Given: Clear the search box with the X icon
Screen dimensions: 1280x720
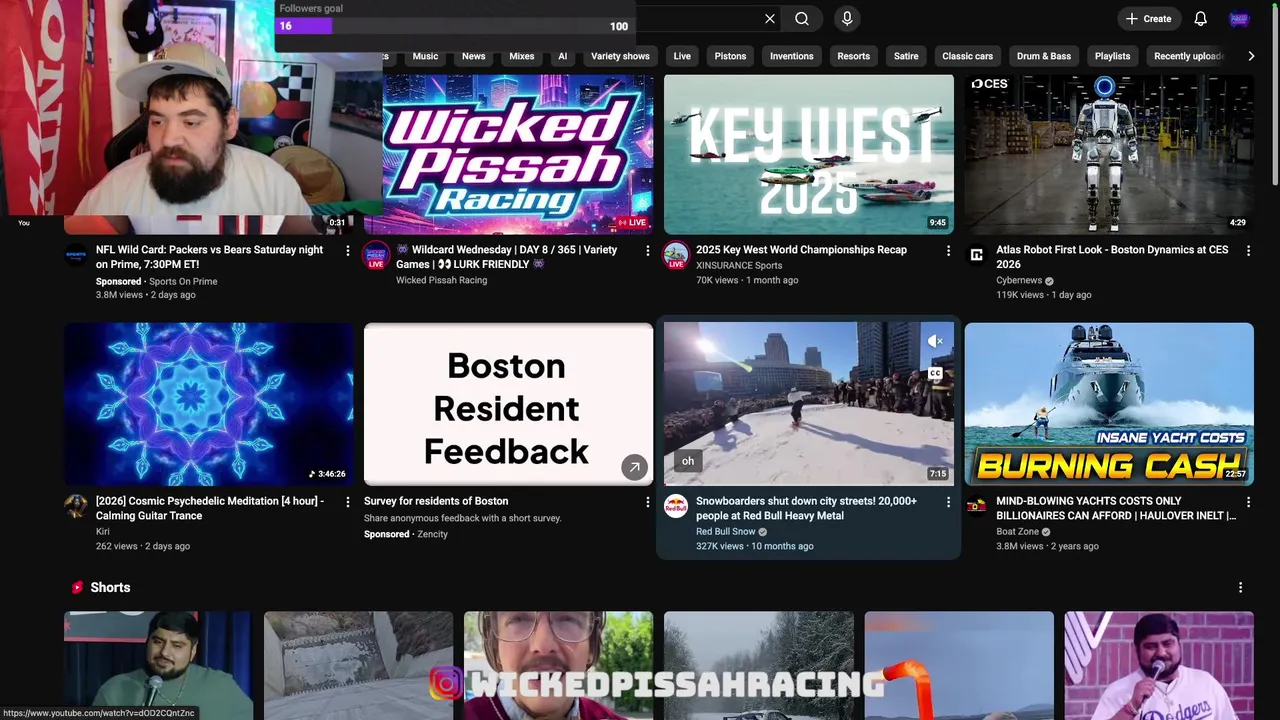Looking at the screenshot, I should click(770, 19).
